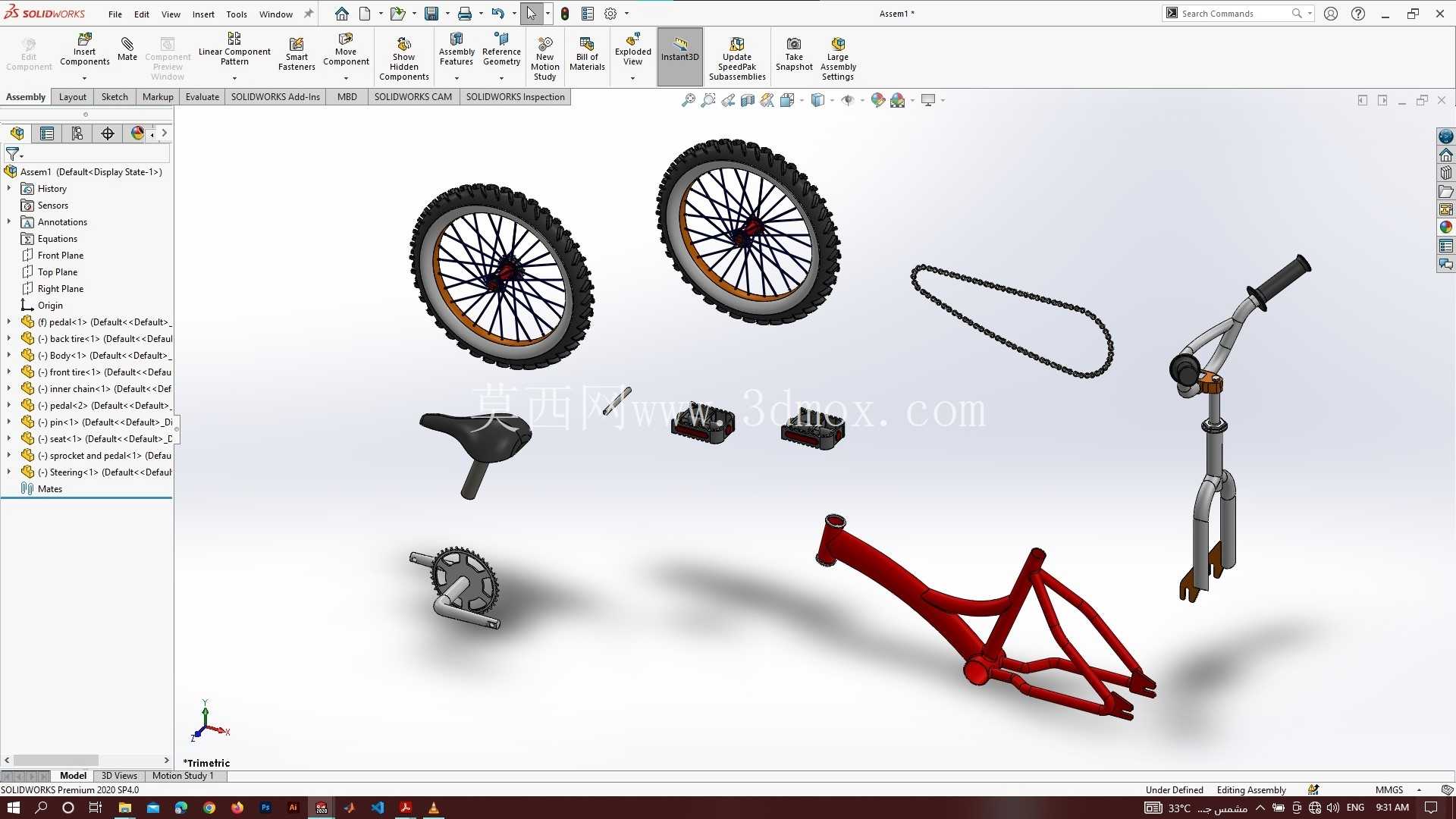Click the feature tree horizontal scrollbar

tap(56, 760)
